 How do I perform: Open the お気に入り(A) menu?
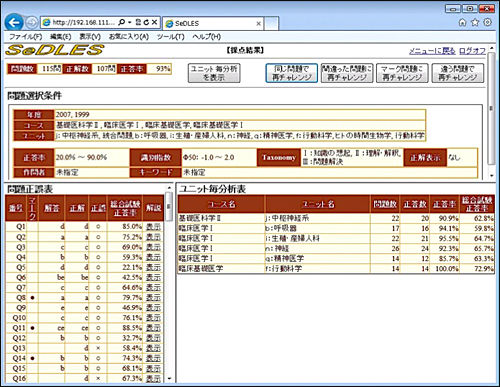129,37
